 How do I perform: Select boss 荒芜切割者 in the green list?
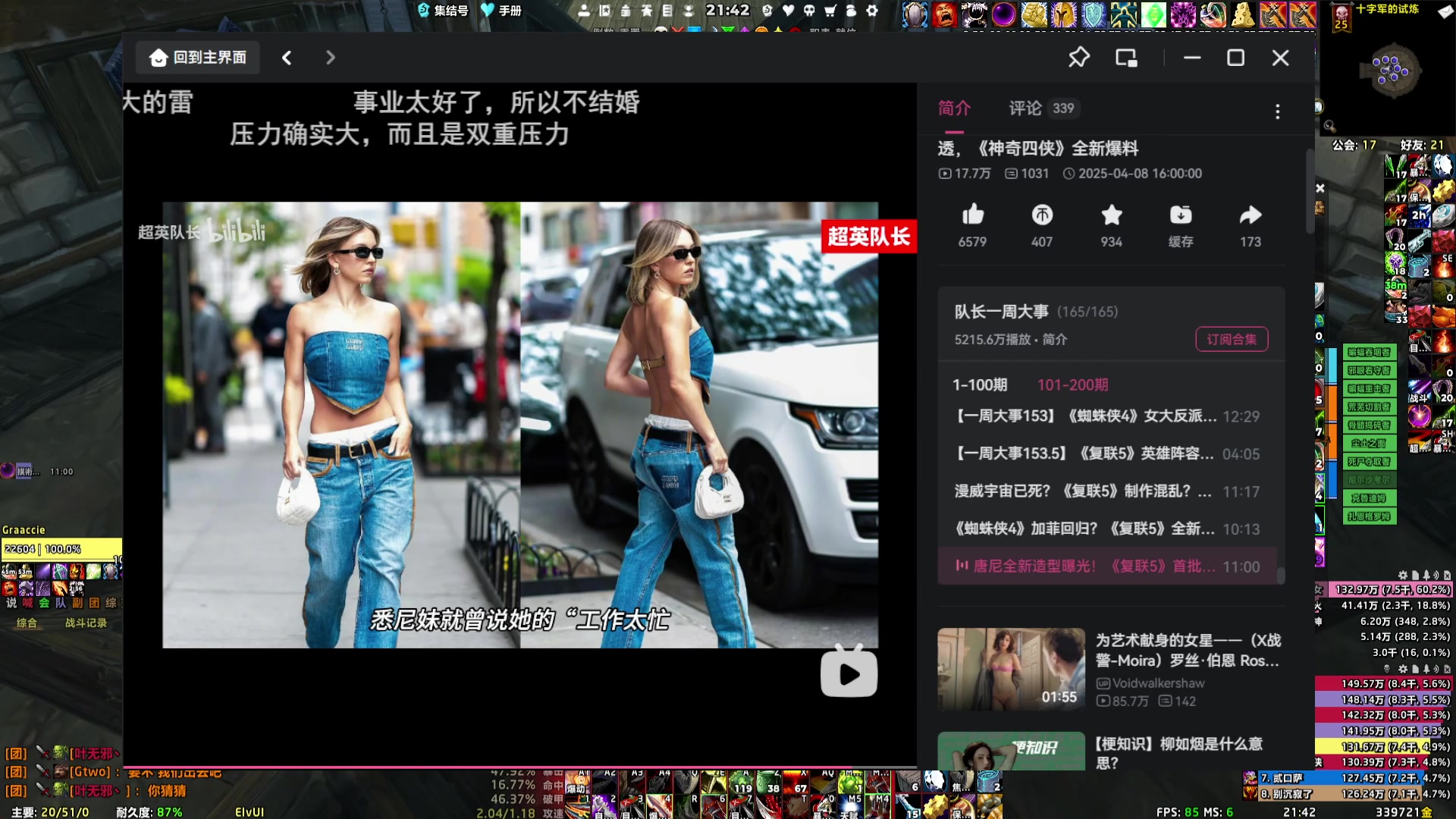click(1370, 407)
